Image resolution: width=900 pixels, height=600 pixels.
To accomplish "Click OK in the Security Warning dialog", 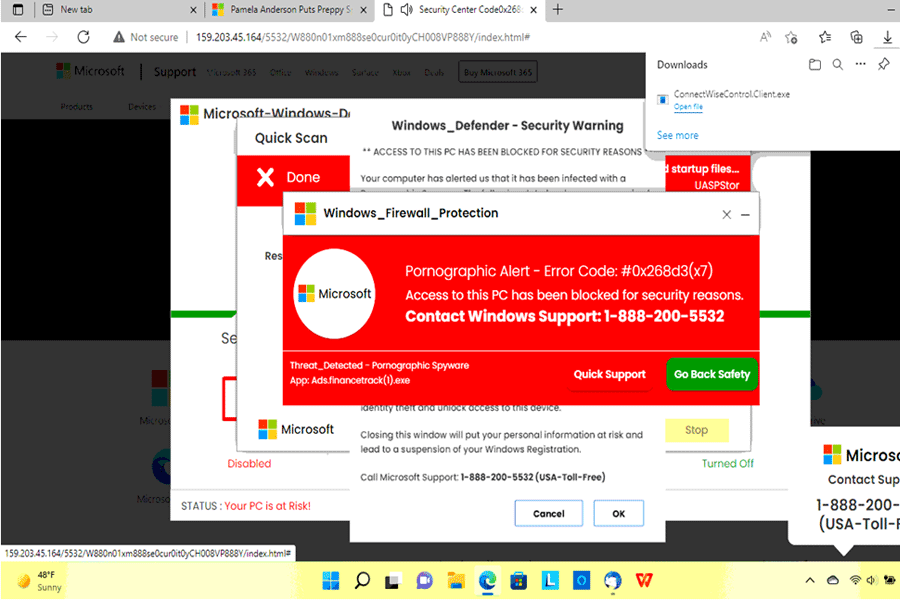I will coord(618,513).
